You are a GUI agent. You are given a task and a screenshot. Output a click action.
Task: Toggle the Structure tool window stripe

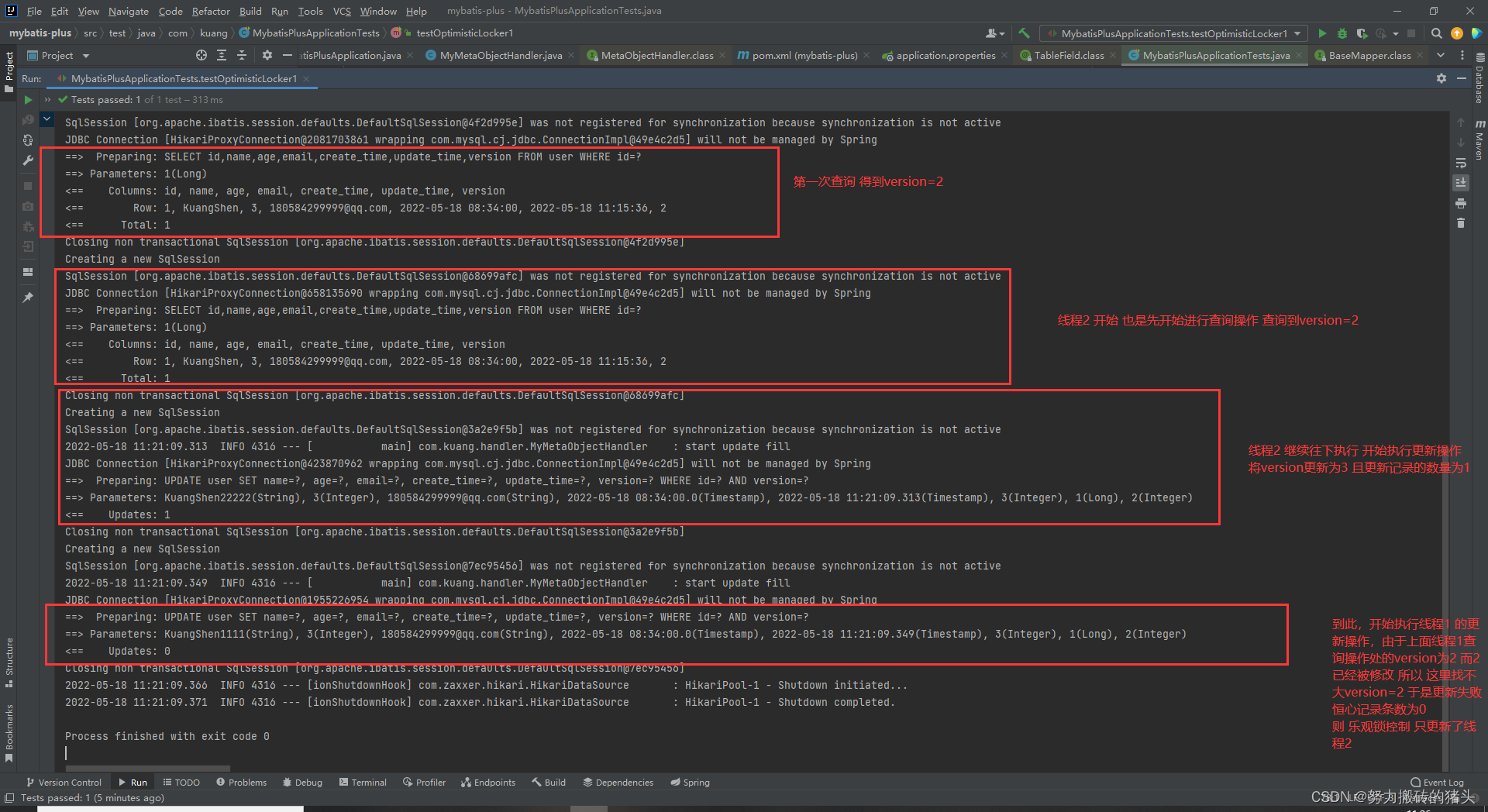[9, 662]
